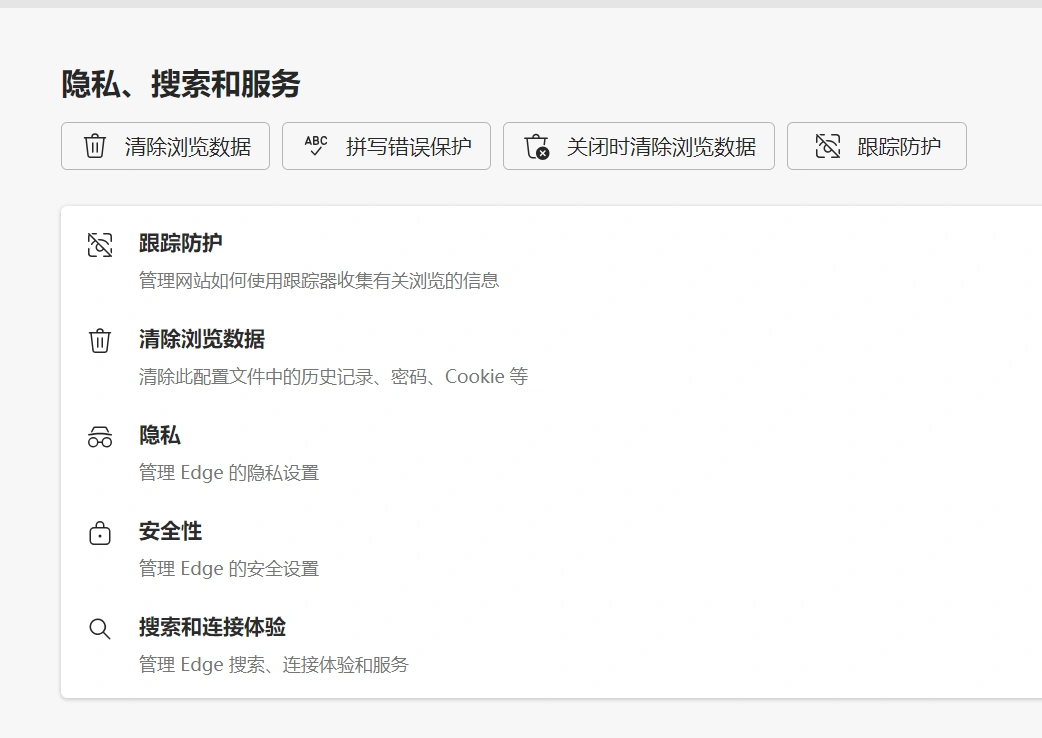The height and width of the screenshot is (738, 1042).
Task: Open the 隐私 settings entry
Action: tap(159, 436)
